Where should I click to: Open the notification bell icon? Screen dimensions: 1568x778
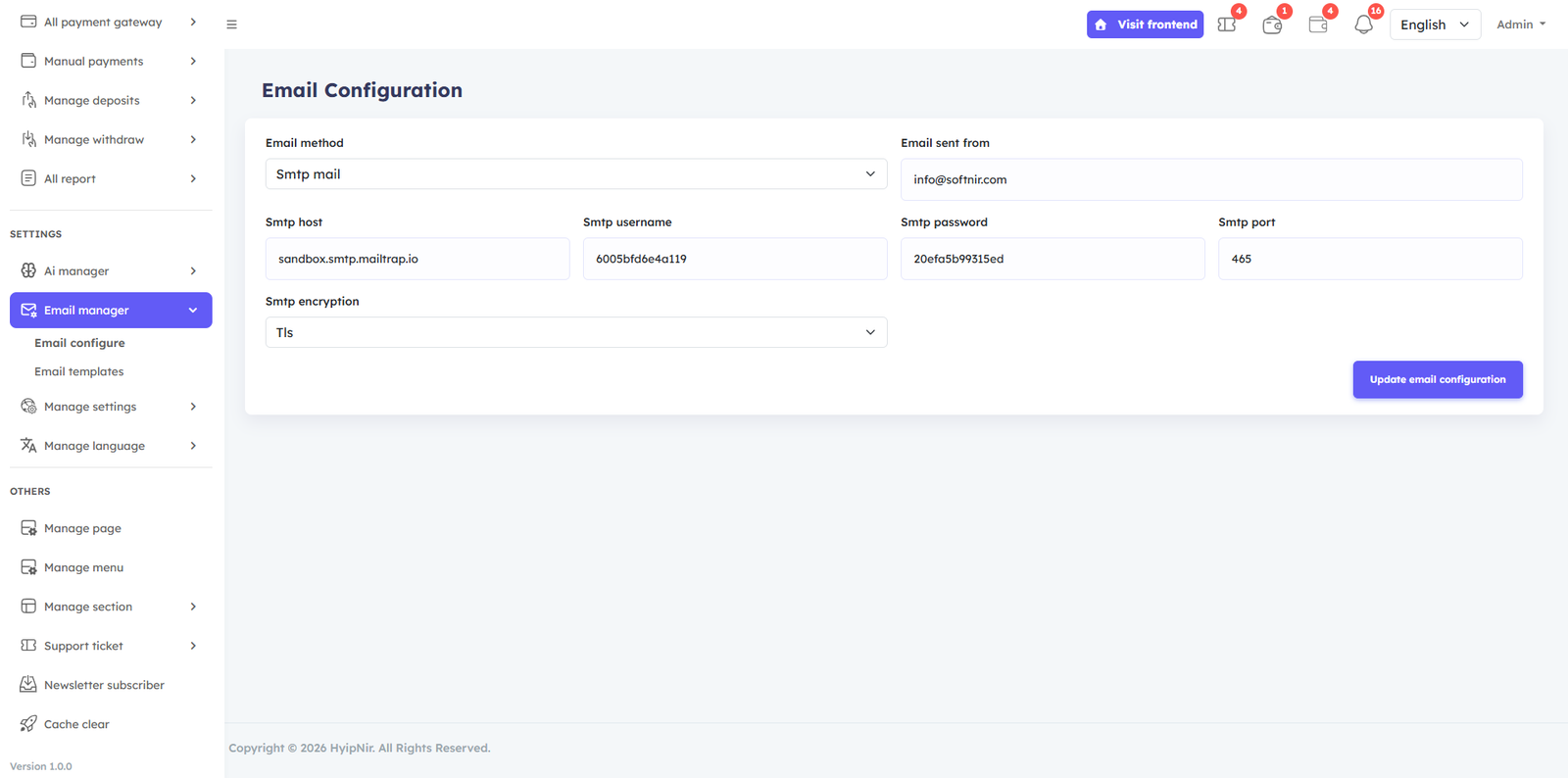point(1363,24)
